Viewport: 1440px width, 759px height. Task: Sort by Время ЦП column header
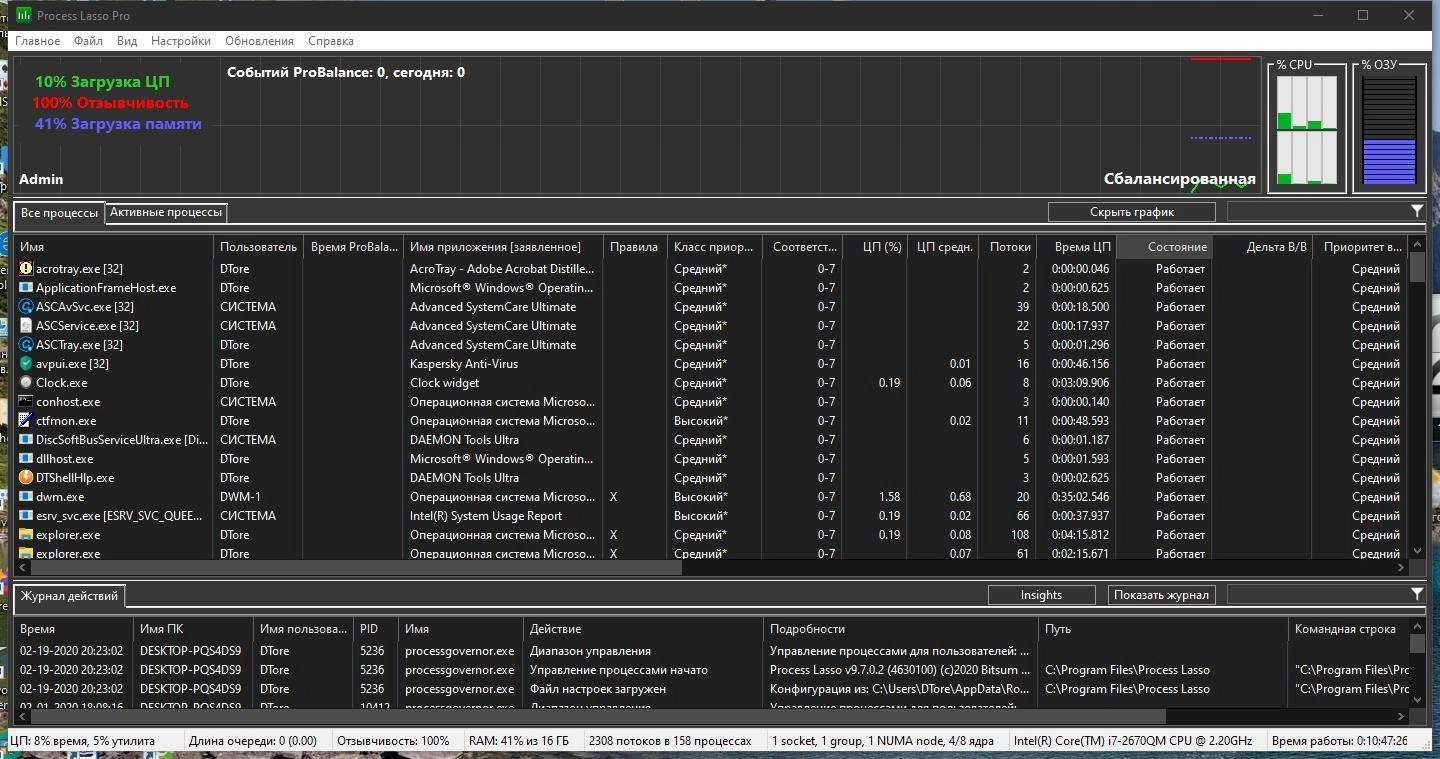pyautogui.click(x=1076, y=247)
